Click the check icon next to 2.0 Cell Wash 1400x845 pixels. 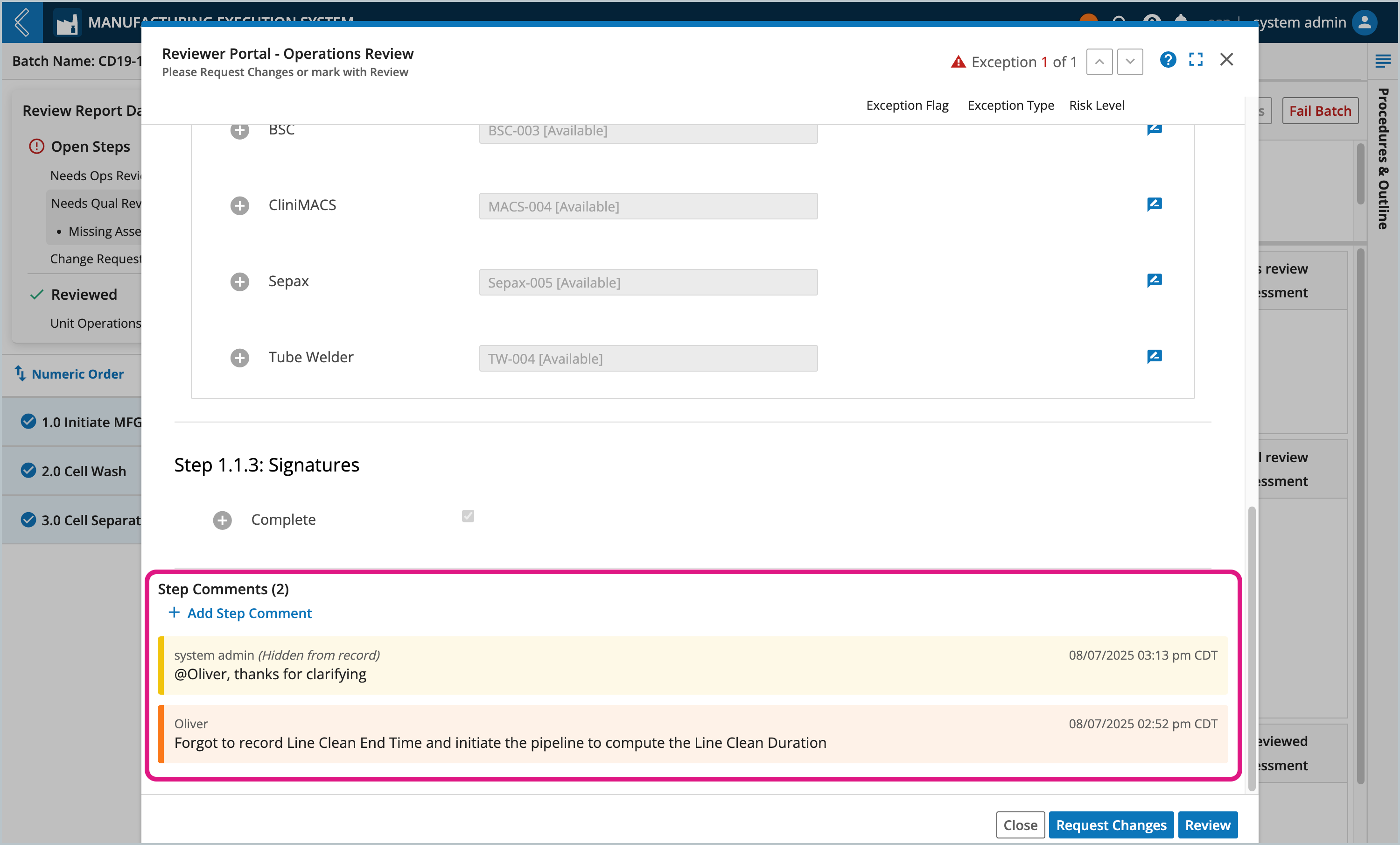(x=28, y=470)
